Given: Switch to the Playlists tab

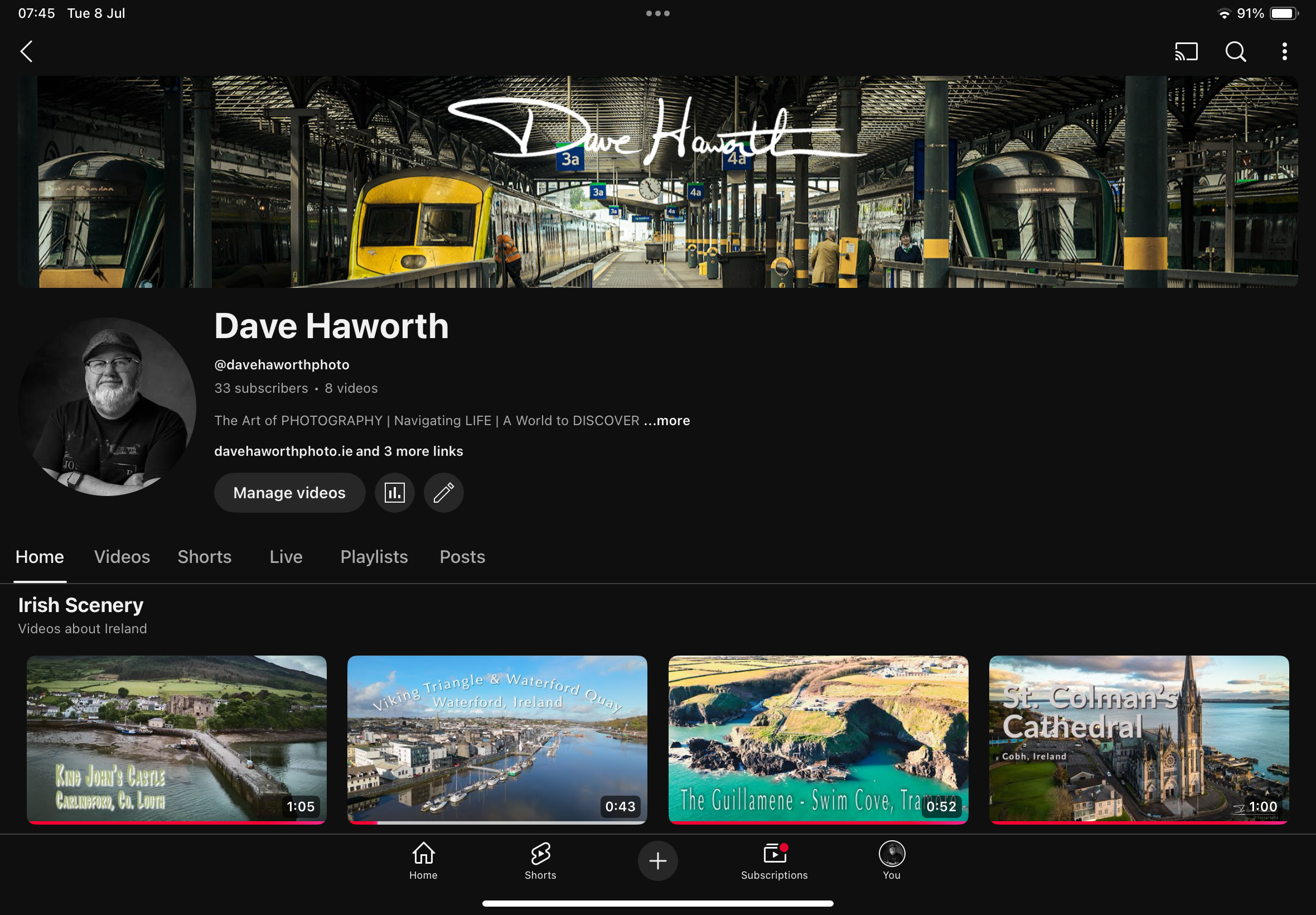Looking at the screenshot, I should pyautogui.click(x=374, y=557).
